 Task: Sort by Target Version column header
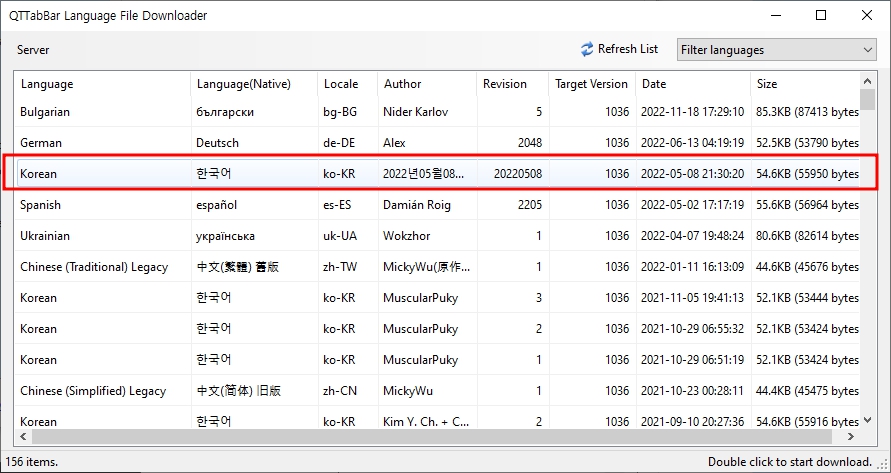[592, 84]
